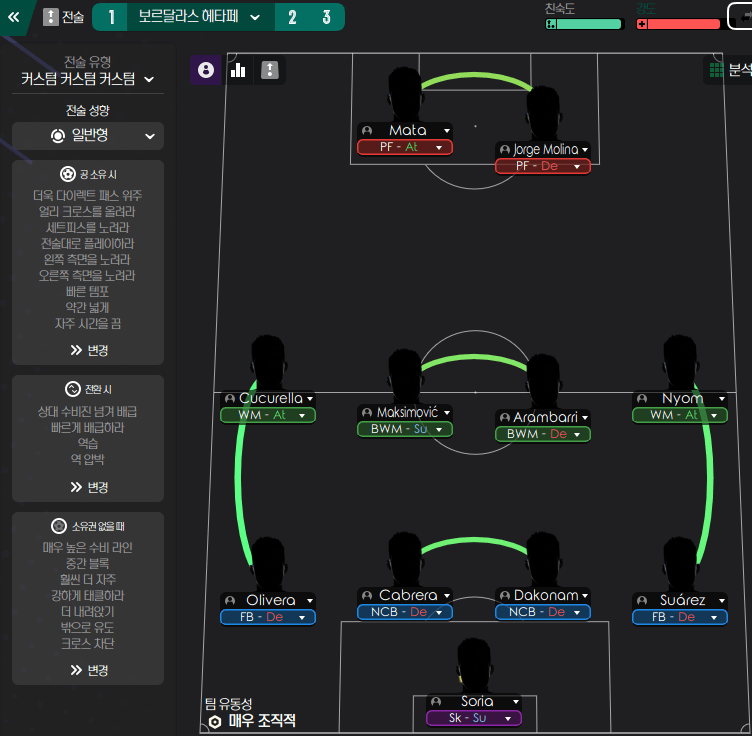Click the player icon next to Arambarri
This screenshot has width=752, height=736.
505,417
